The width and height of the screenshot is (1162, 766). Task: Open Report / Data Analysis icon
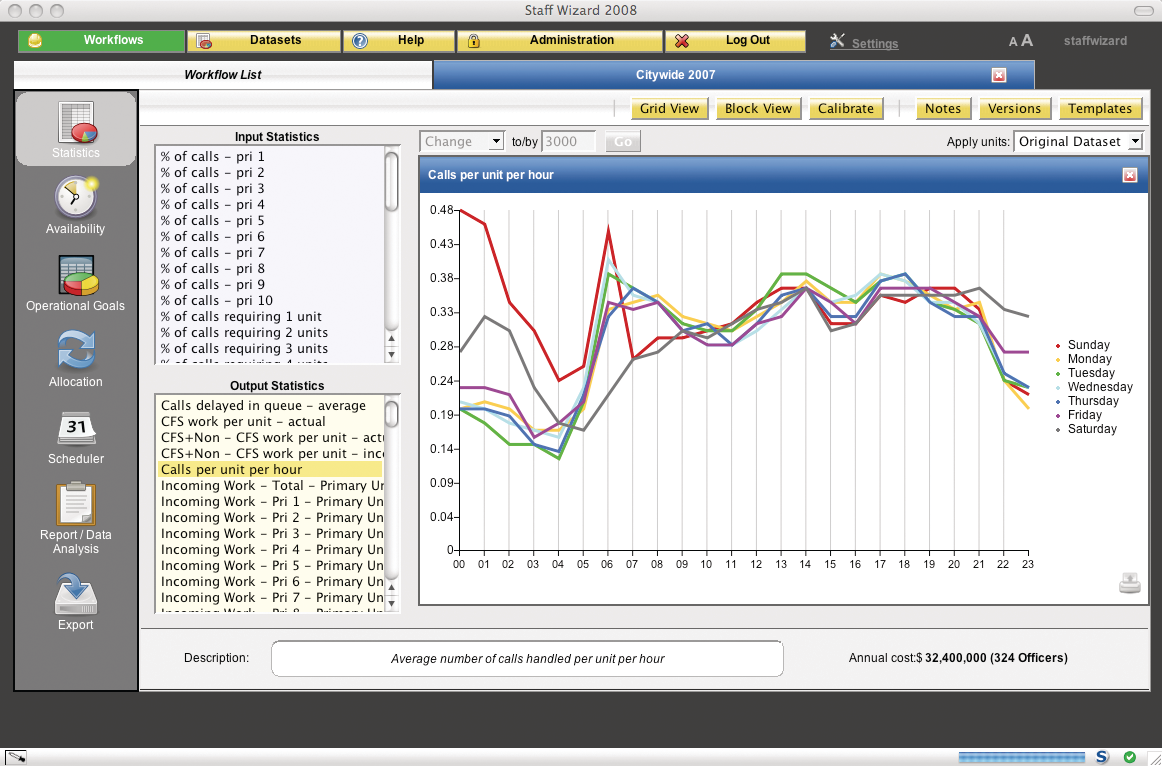click(x=76, y=503)
